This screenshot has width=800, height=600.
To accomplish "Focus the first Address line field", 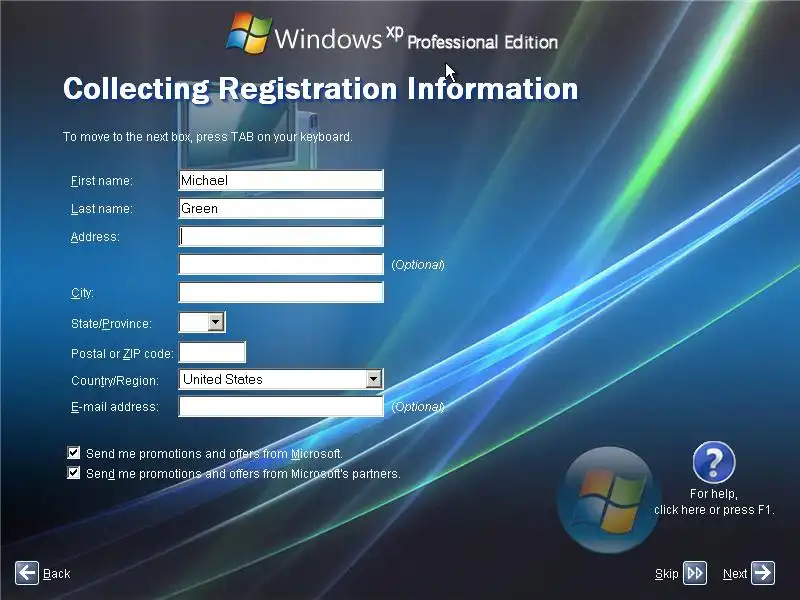I will pyautogui.click(x=281, y=236).
